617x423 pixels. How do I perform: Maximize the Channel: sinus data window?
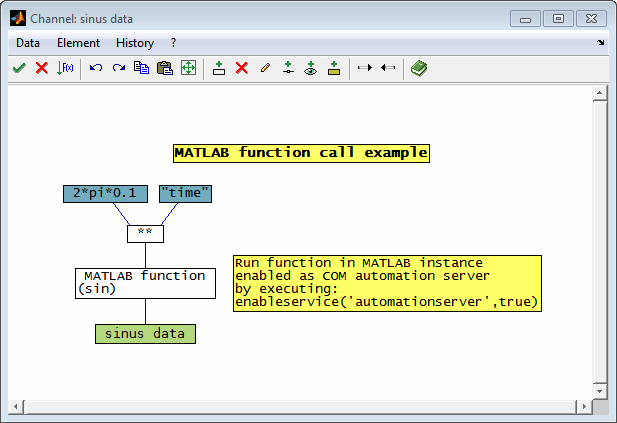click(558, 19)
